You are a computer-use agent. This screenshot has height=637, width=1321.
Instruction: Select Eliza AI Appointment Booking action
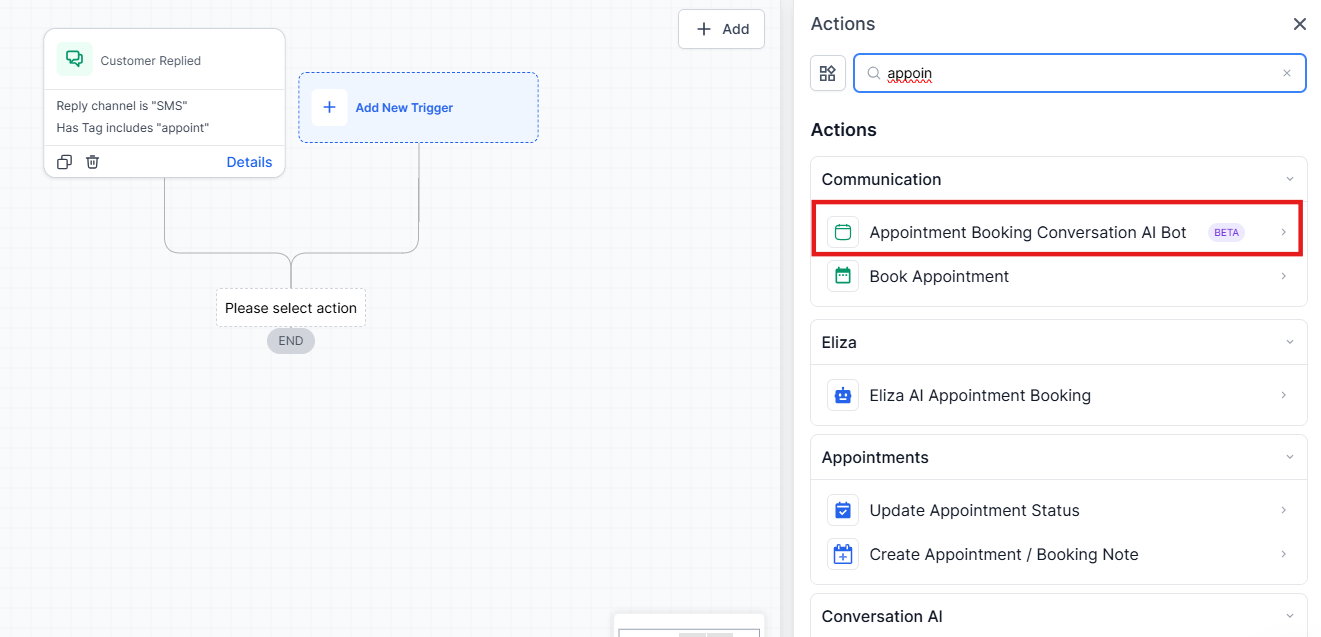(x=979, y=395)
